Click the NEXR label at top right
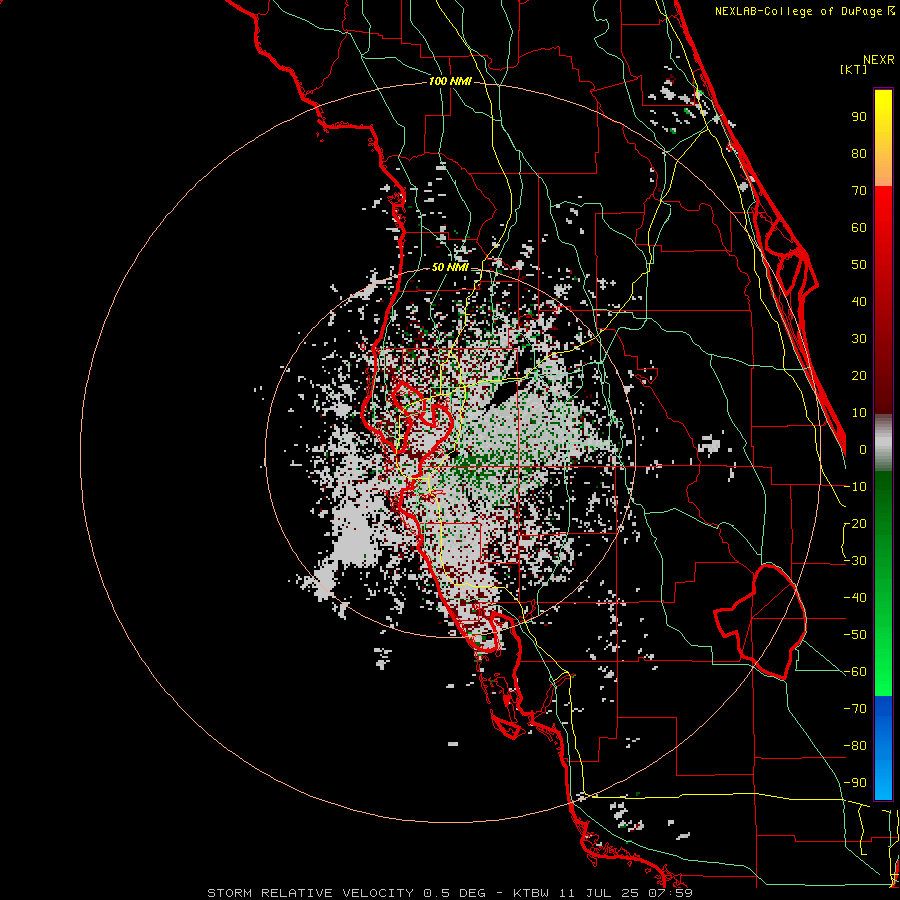 click(x=879, y=60)
